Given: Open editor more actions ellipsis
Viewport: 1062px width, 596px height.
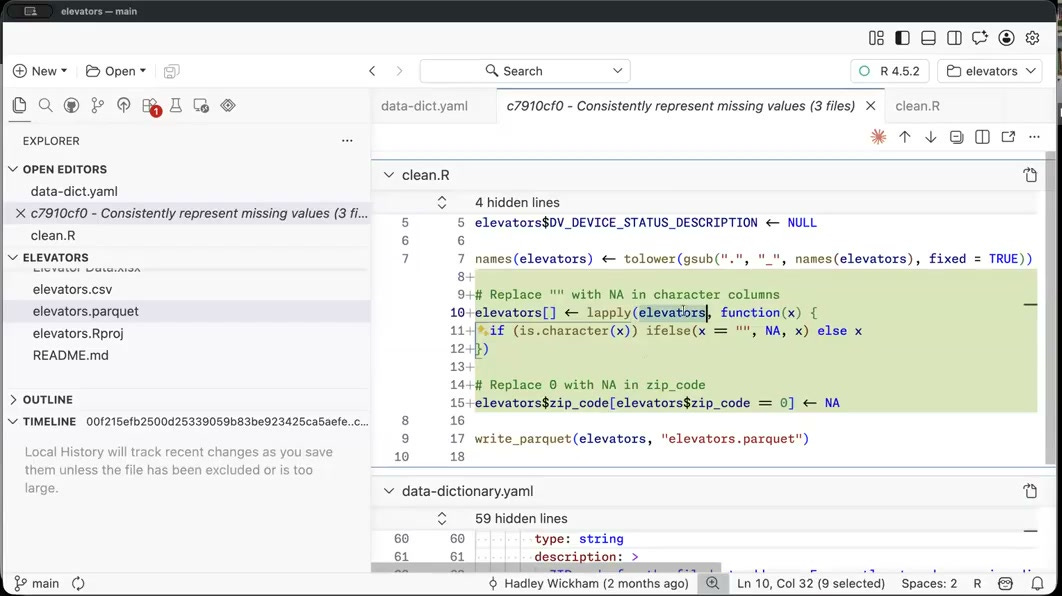Looking at the screenshot, I should click(1034, 137).
